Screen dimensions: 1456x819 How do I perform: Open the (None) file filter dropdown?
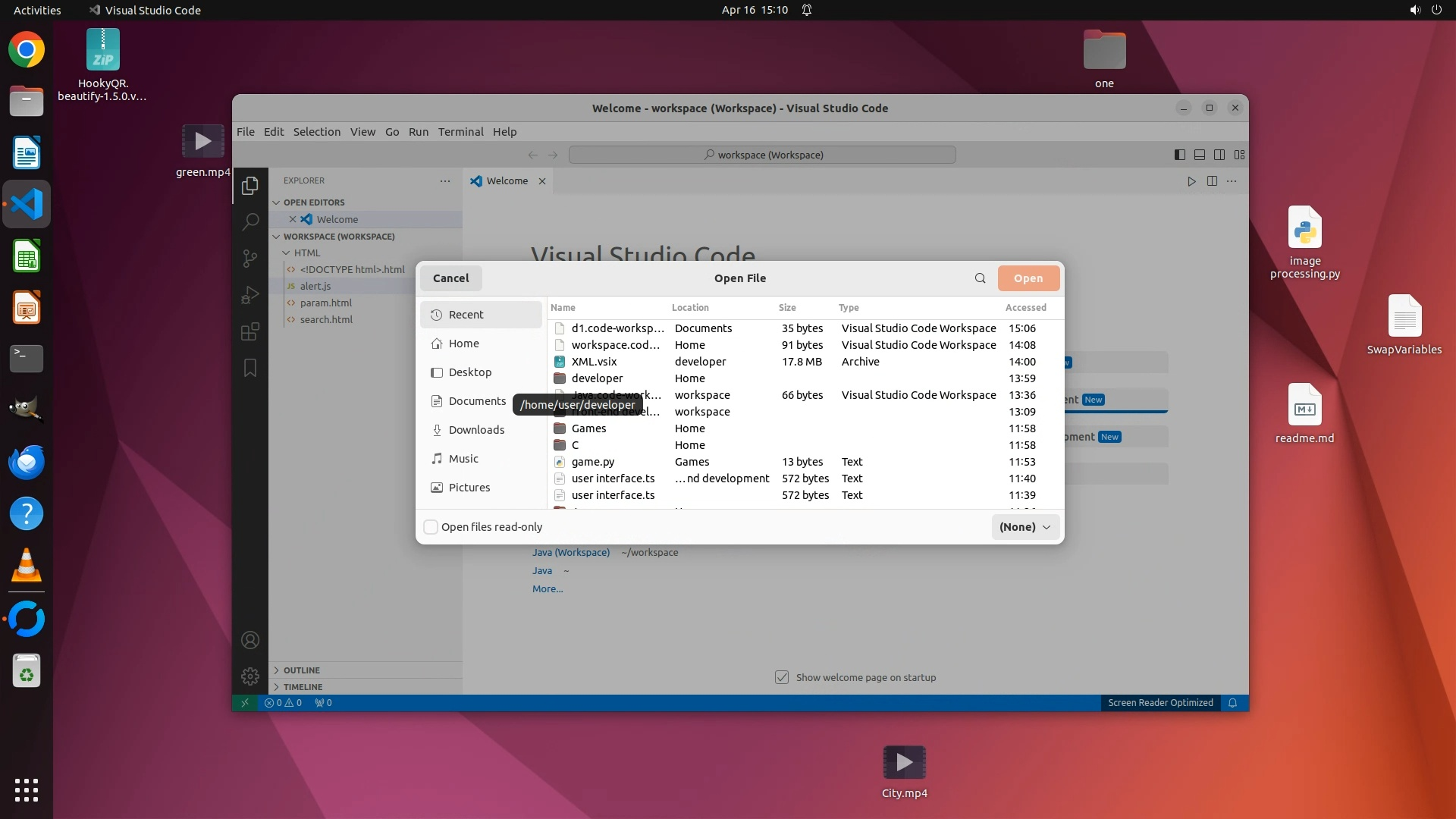pos(1025,527)
